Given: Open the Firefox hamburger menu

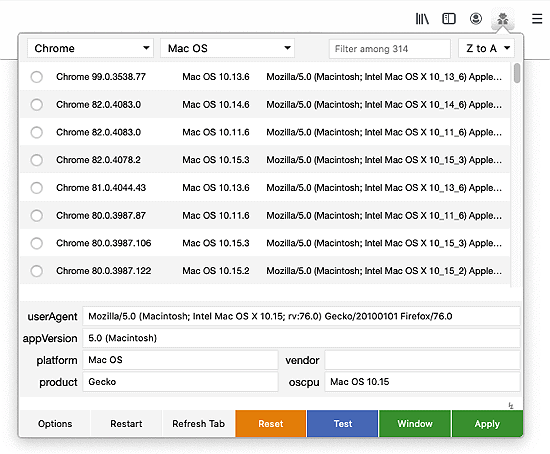Looking at the screenshot, I should 537,19.
